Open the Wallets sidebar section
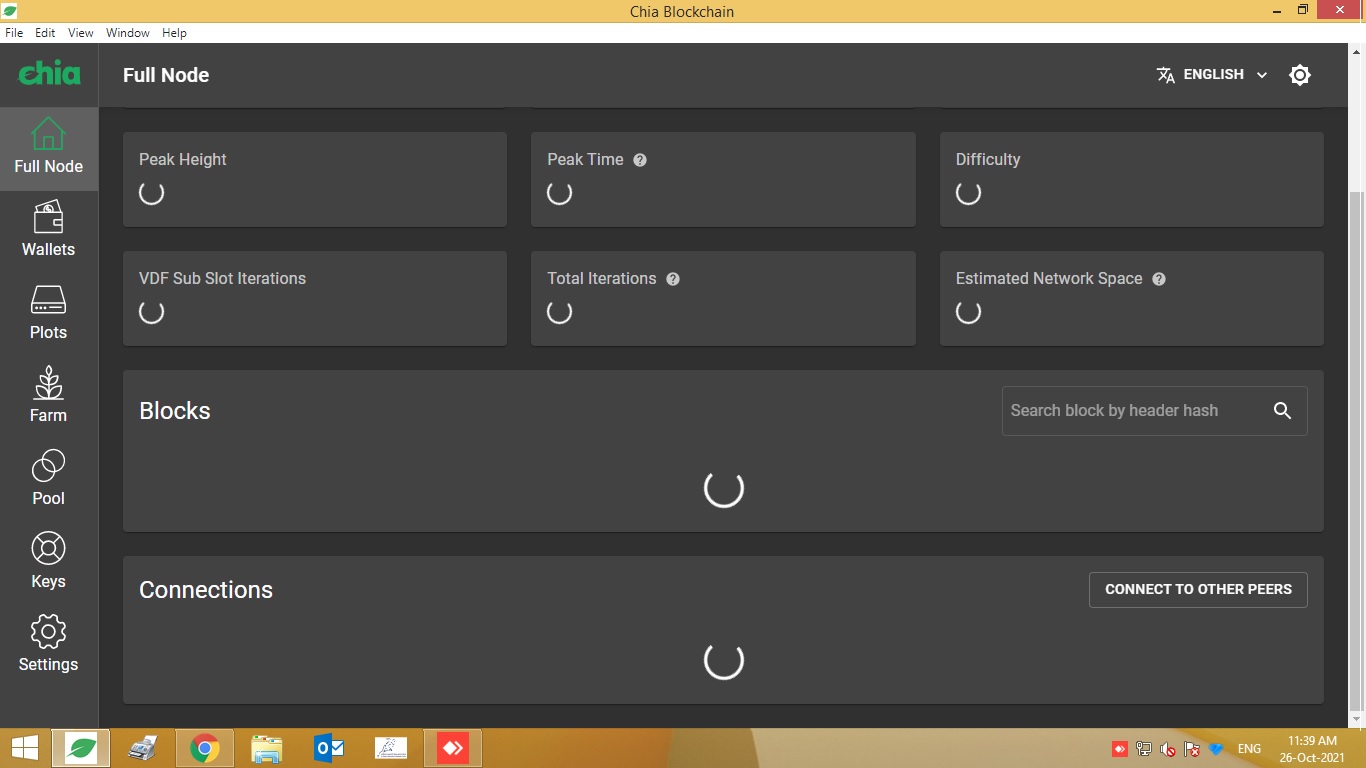 [48, 231]
